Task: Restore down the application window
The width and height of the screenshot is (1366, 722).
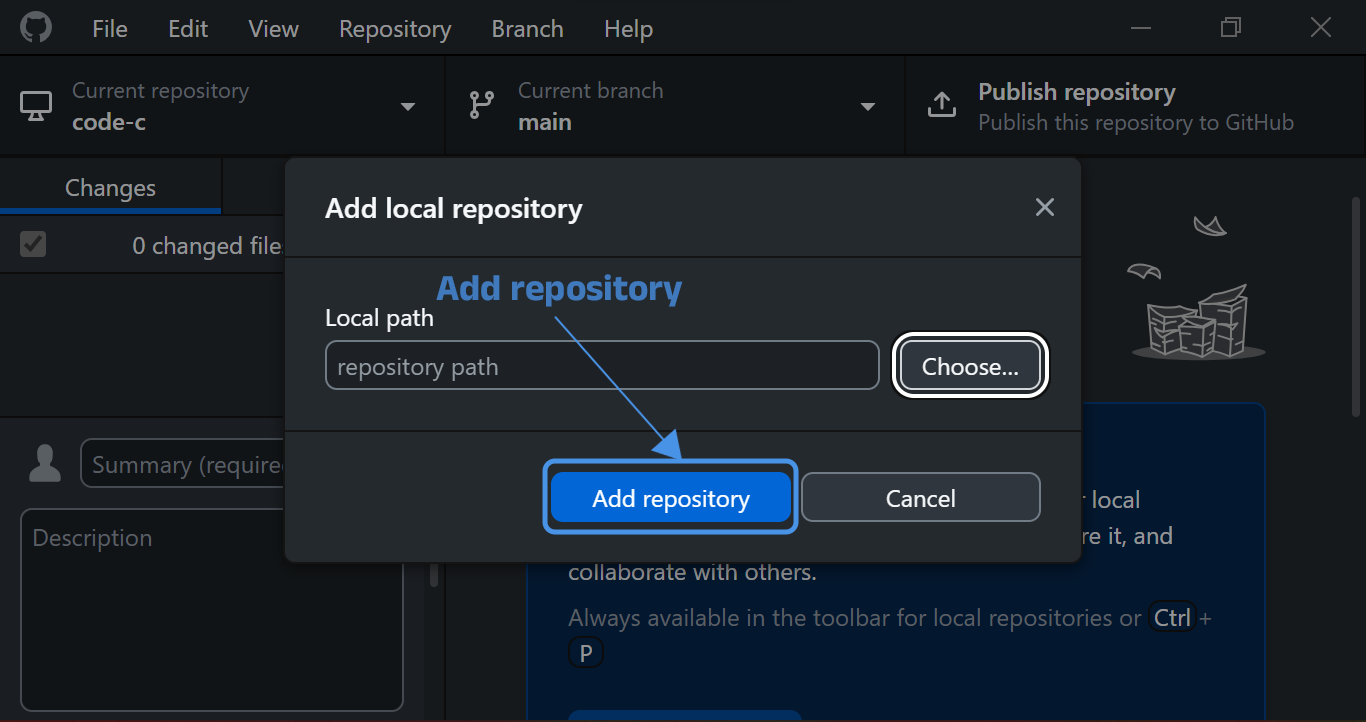Action: [x=1230, y=28]
